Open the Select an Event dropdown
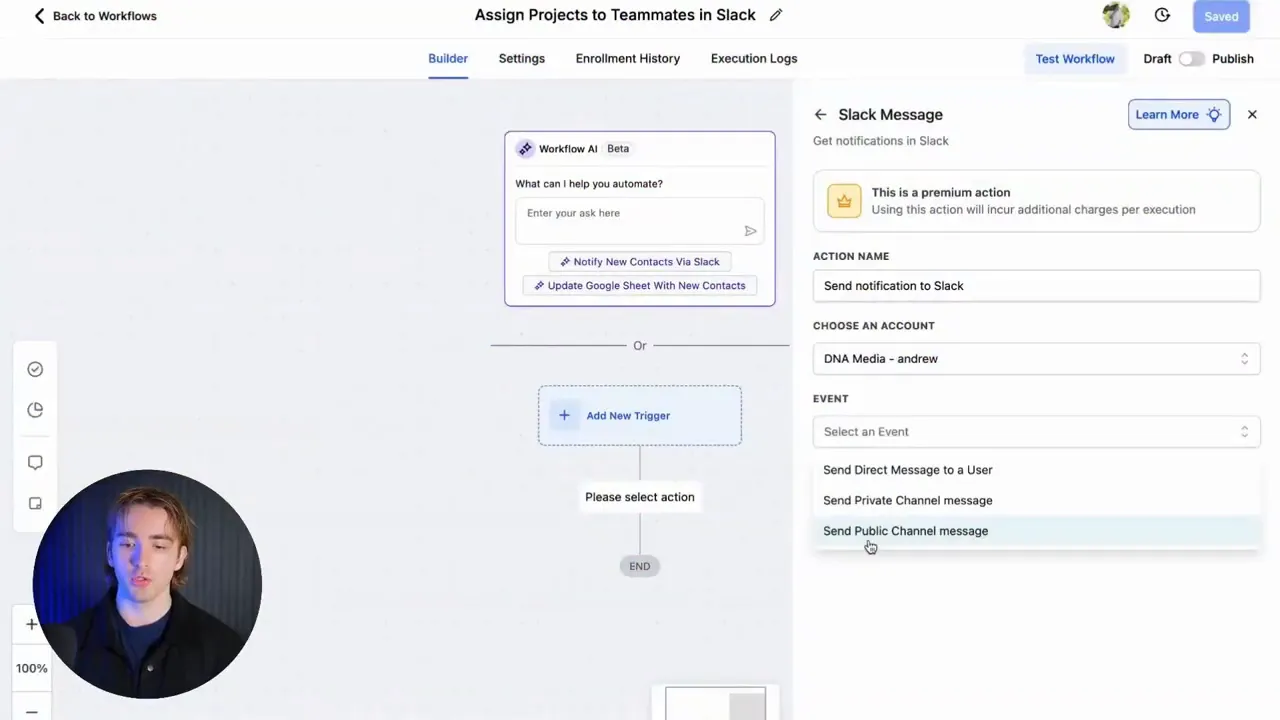1280x720 pixels. (1036, 432)
